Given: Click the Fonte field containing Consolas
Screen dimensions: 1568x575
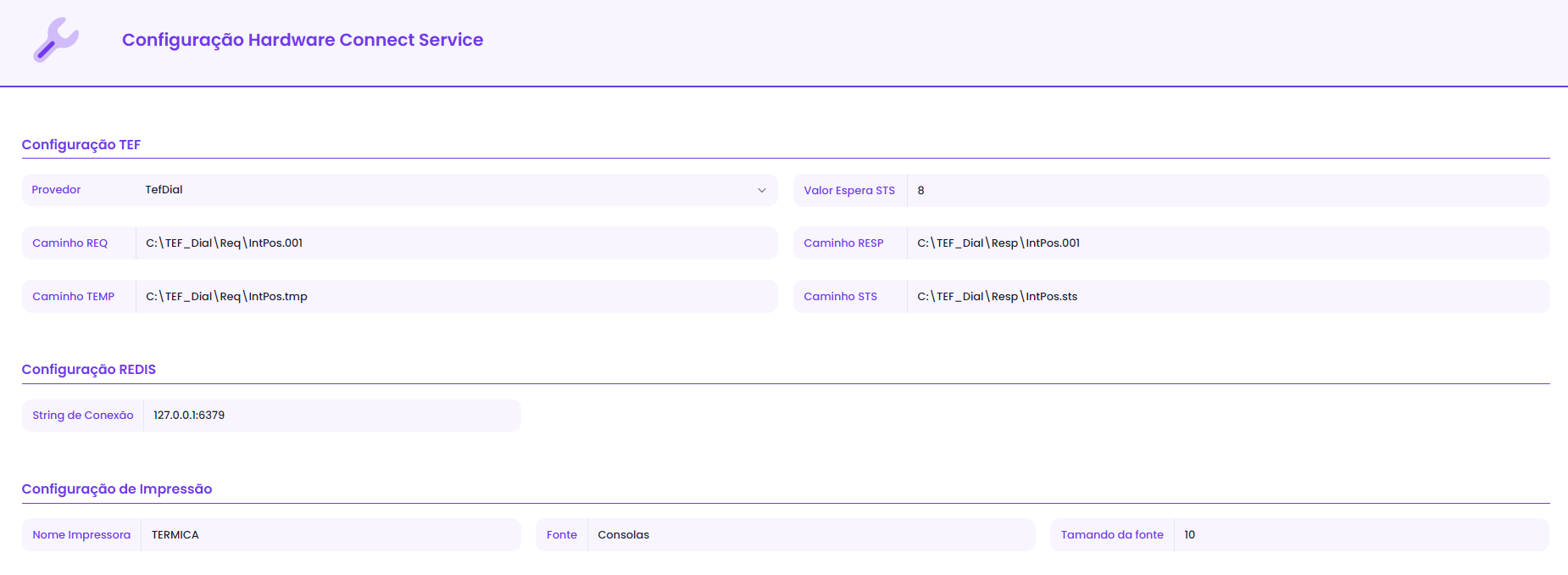Looking at the screenshot, I should point(810,535).
